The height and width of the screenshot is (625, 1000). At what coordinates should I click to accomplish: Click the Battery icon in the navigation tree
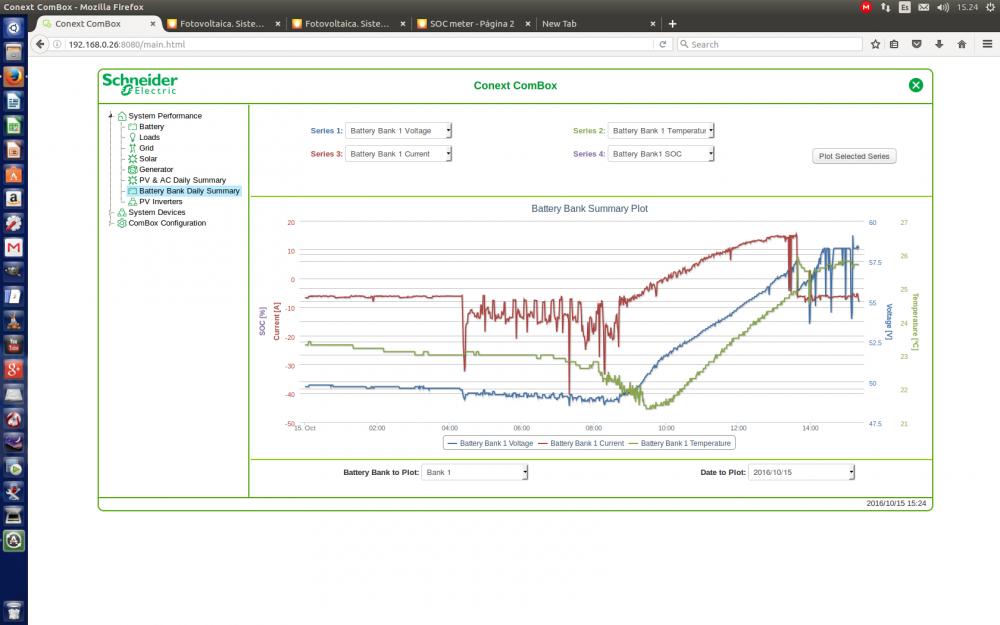click(x=133, y=126)
